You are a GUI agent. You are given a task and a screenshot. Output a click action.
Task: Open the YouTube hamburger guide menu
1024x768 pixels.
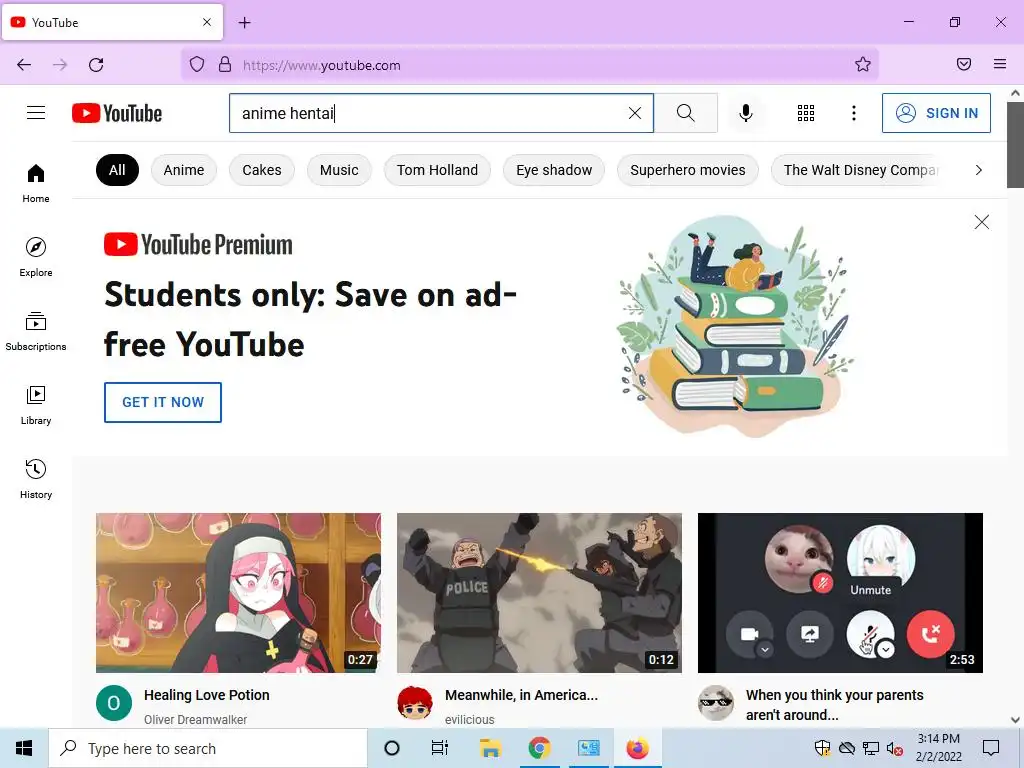36,113
